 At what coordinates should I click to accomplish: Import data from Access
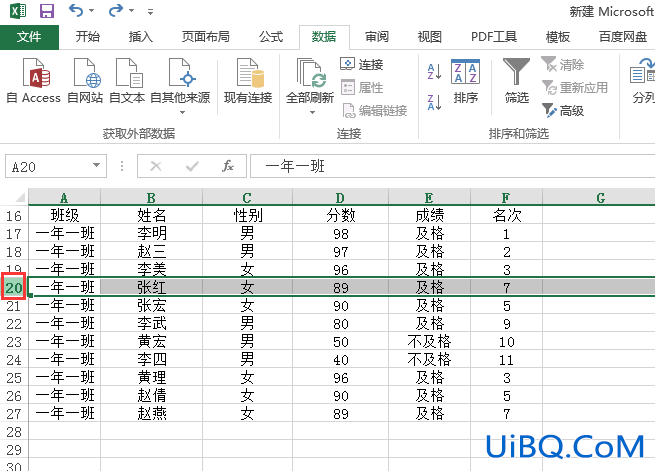click(x=34, y=81)
